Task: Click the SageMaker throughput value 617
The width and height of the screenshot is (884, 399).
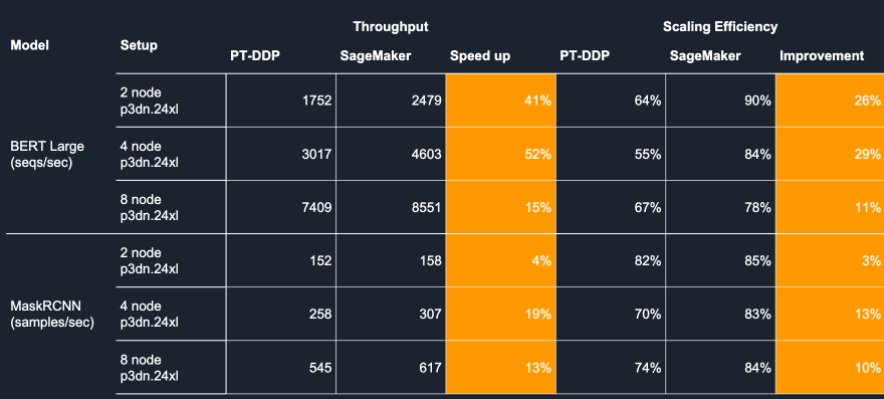Action: click(x=430, y=367)
